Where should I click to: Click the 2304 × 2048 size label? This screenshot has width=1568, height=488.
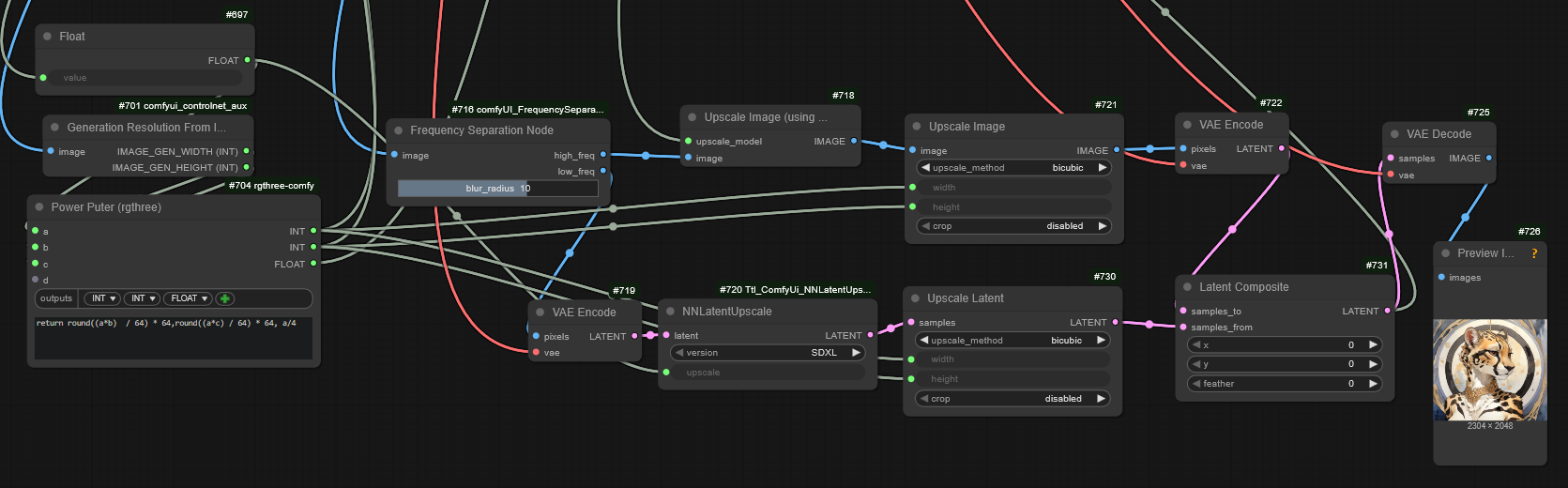pos(1489,426)
